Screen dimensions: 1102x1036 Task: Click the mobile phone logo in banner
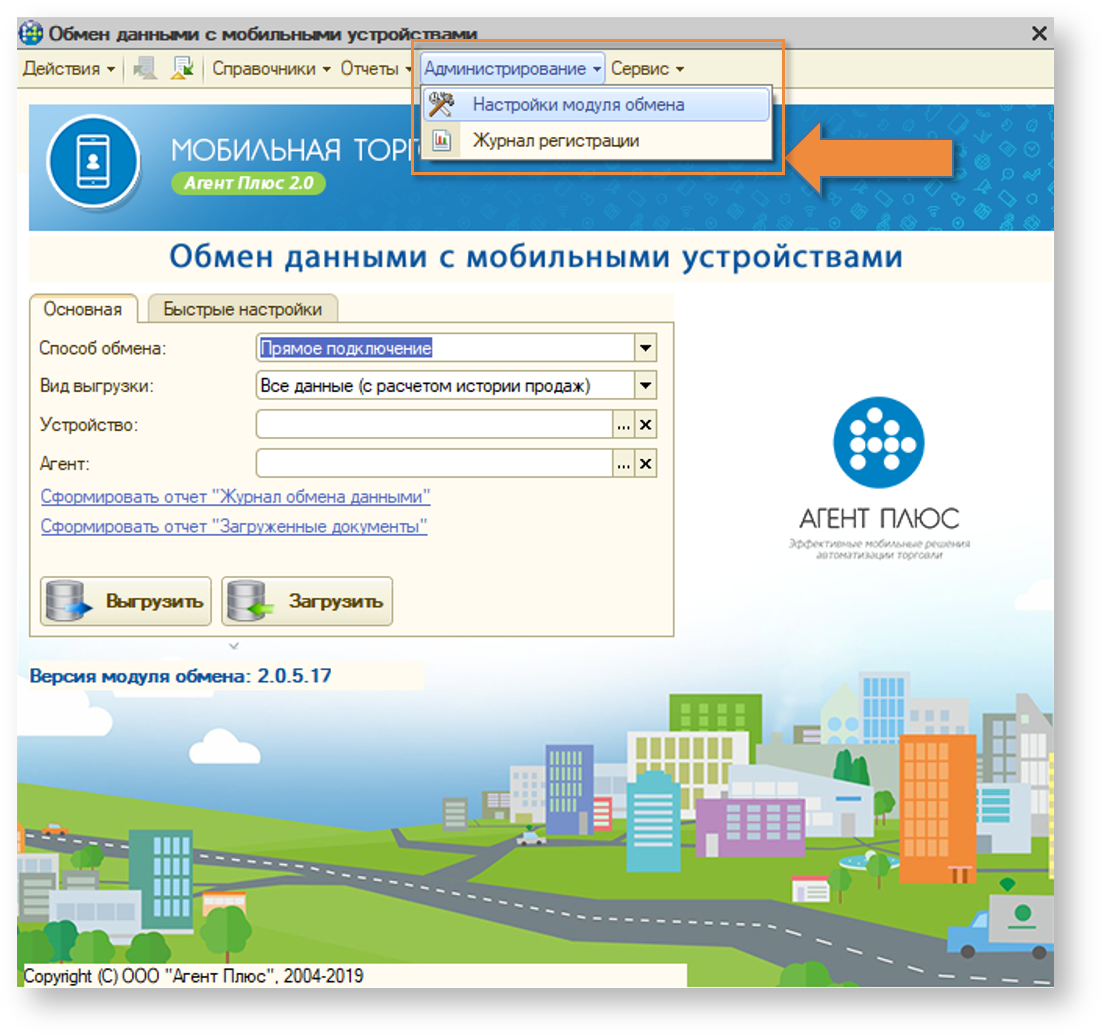[93, 162]
